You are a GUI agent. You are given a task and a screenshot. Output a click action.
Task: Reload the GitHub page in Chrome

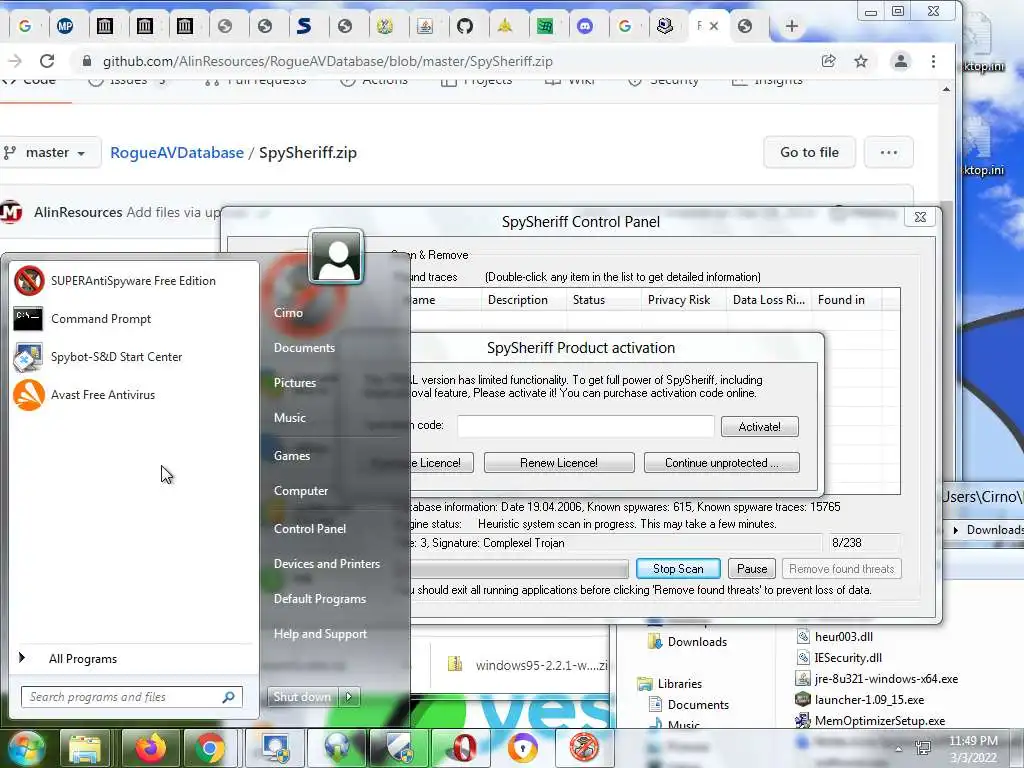pos(47,61)
